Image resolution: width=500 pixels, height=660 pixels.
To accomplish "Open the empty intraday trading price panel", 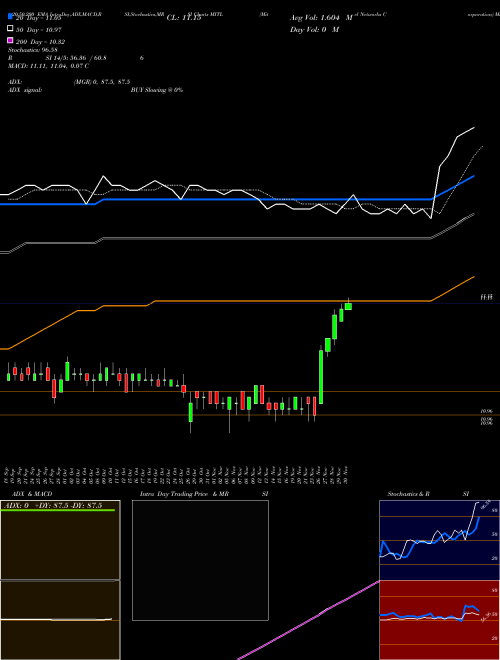I will [x=200, y=560].
